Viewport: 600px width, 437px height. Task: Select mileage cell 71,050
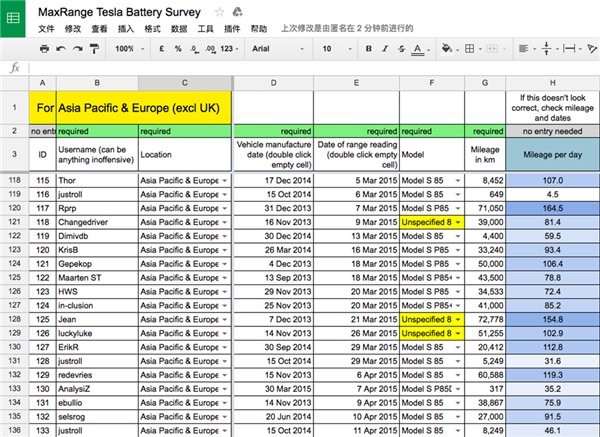coord(485,208)
